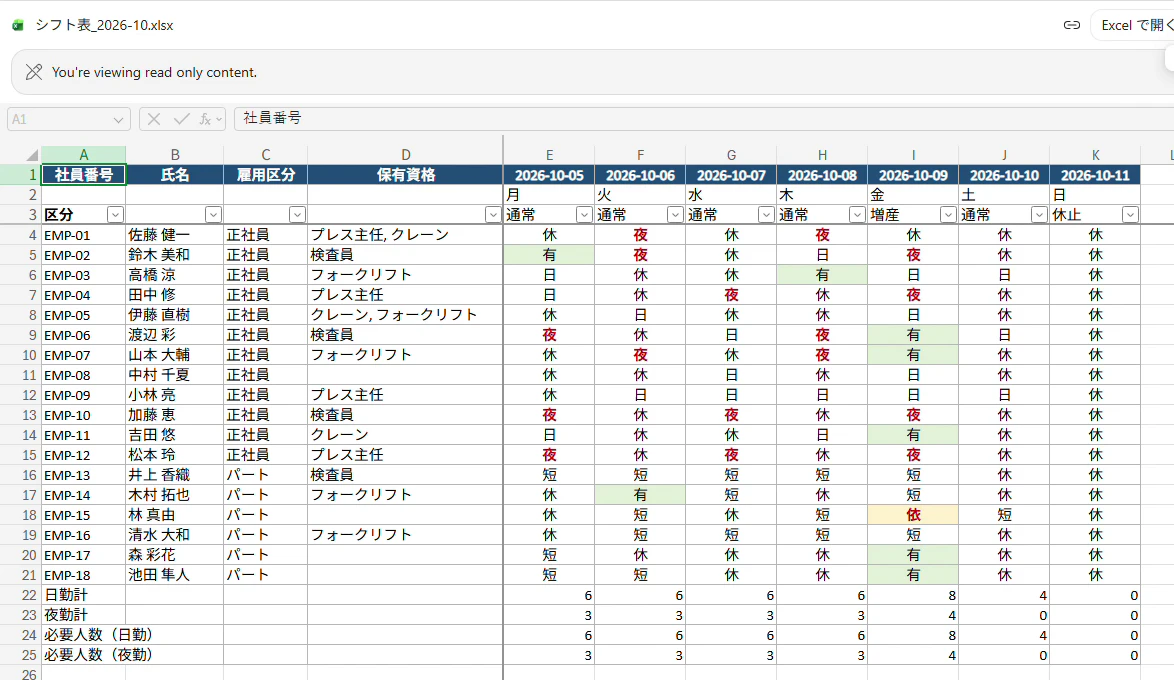
Task: Open the 増産 filter dropdown under 2026-10-09
Action: 948,215
